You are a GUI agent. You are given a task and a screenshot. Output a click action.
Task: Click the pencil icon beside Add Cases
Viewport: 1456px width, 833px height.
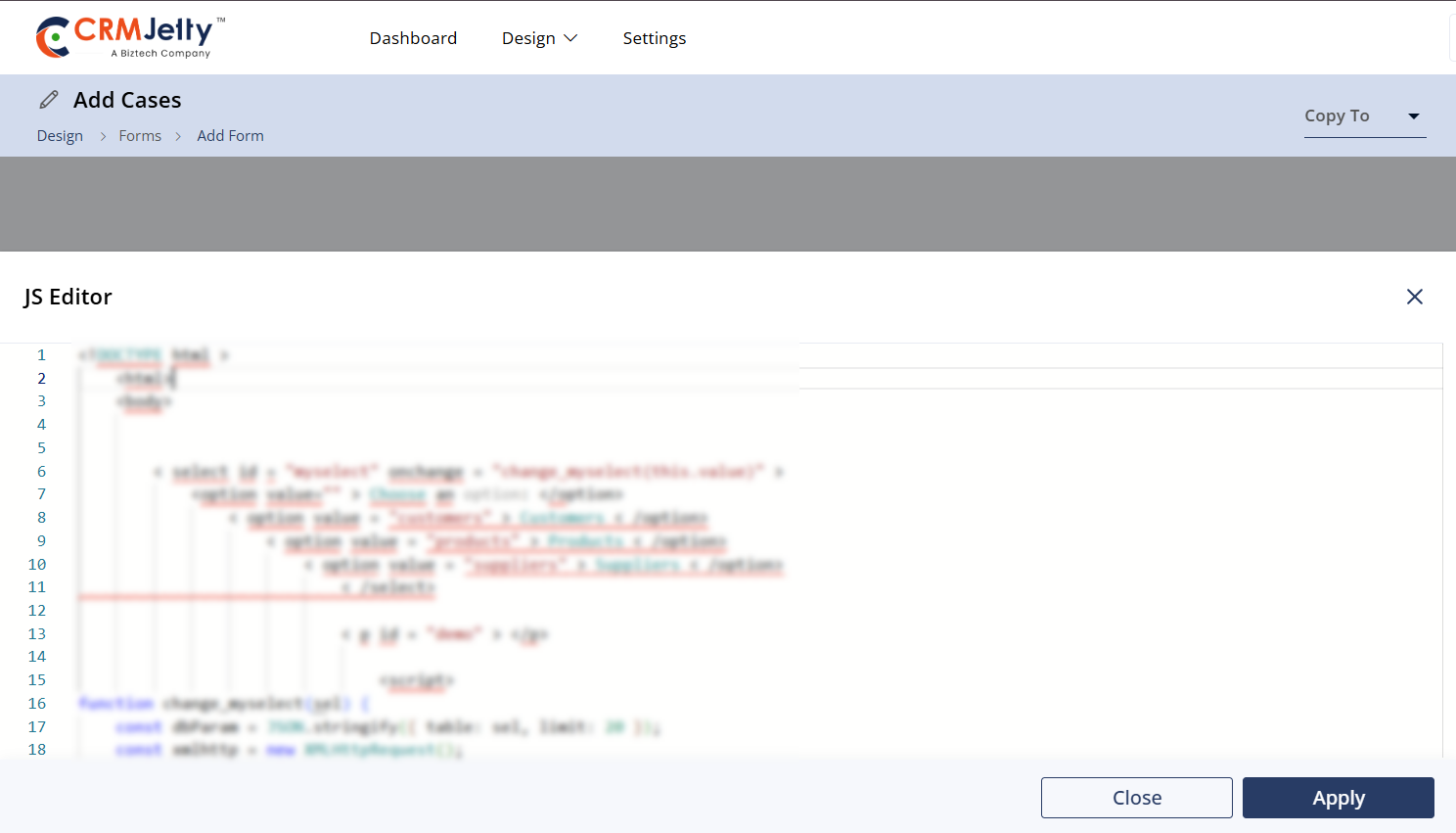click(x=49, y=100)
